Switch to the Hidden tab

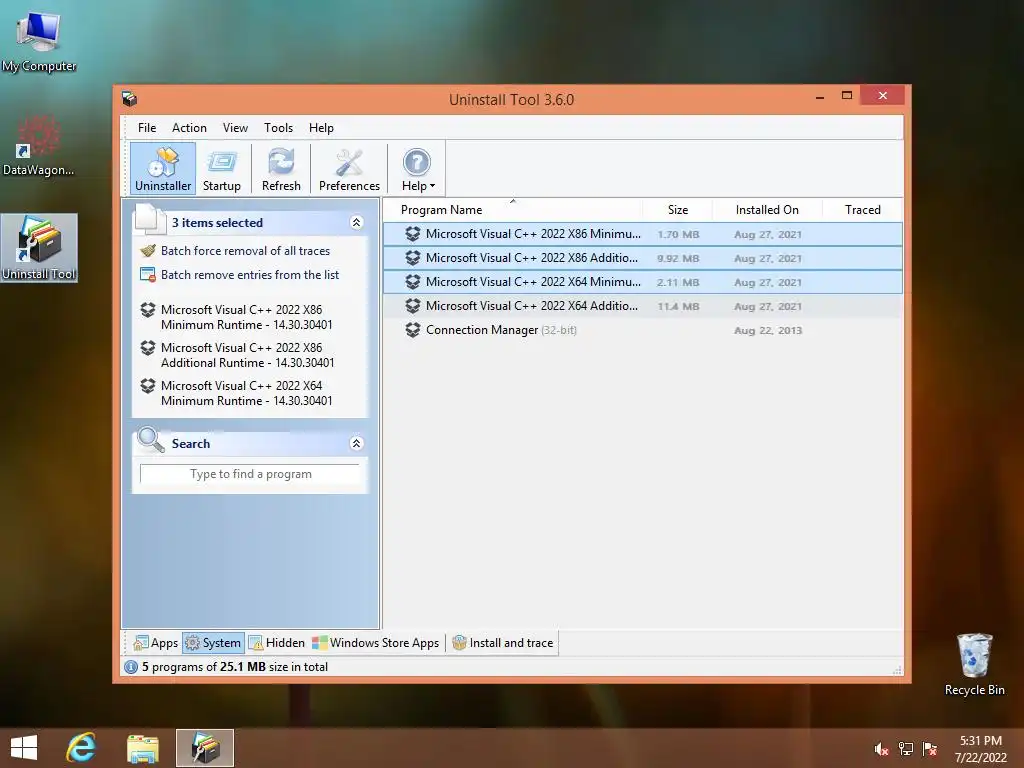click(277, 643)
